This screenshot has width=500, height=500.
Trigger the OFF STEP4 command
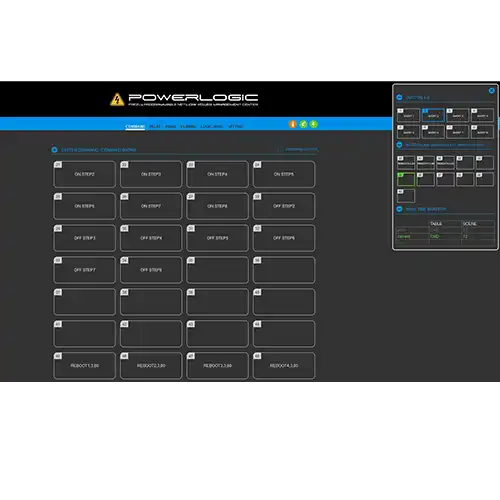[x=151, y=238]
